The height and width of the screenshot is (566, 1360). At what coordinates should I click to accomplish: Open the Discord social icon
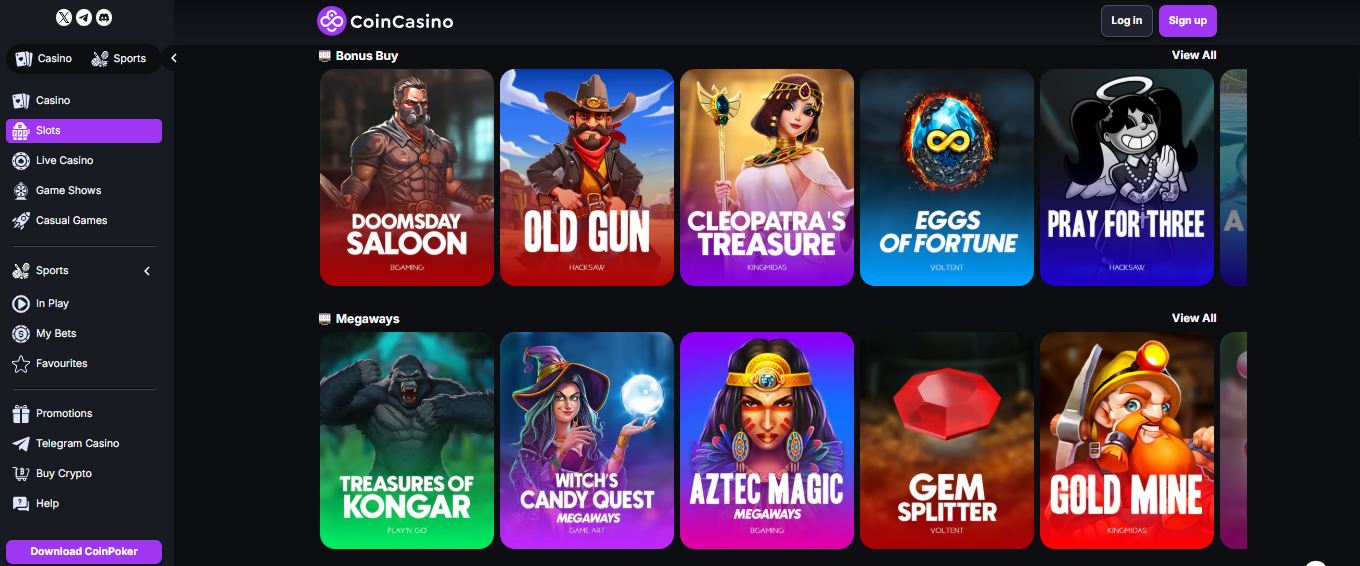click(x=104, y=18)
